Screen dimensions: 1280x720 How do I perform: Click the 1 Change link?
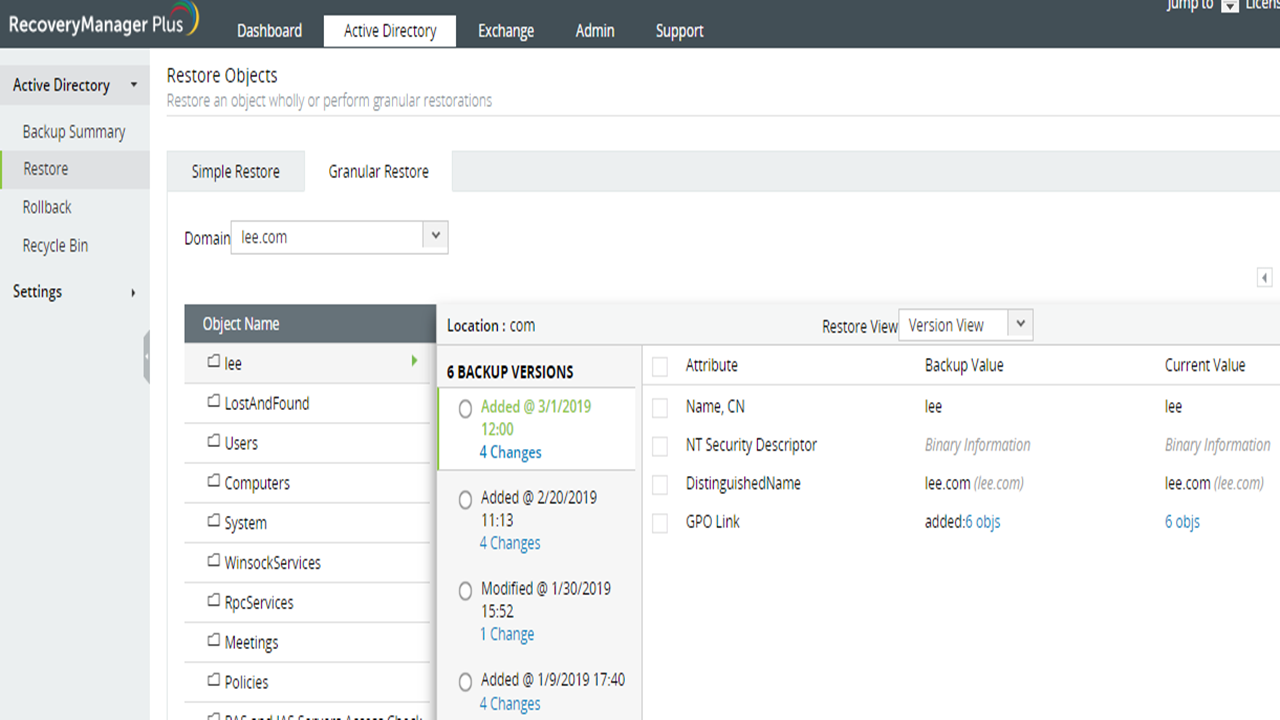click(506, 634)
